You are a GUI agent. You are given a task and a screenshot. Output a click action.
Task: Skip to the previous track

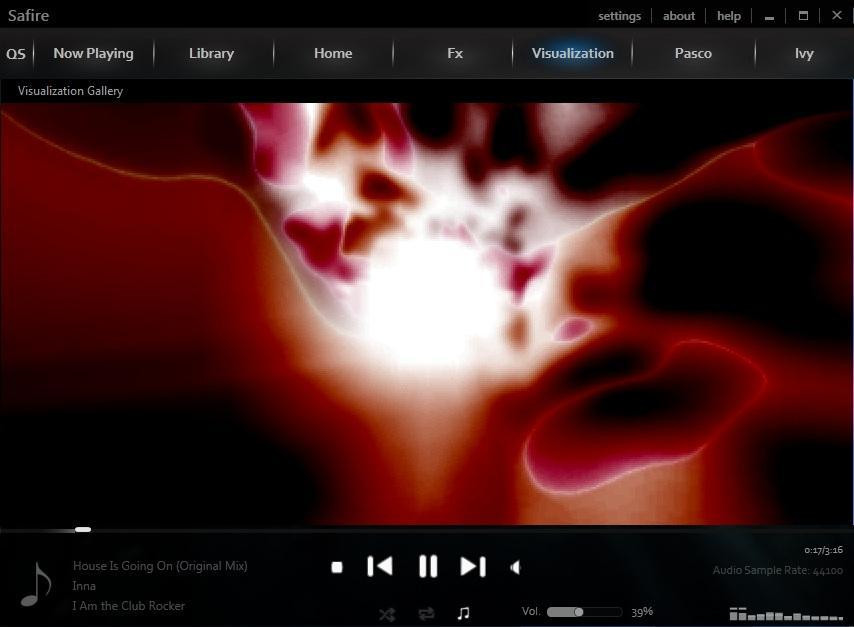[380, 567]
